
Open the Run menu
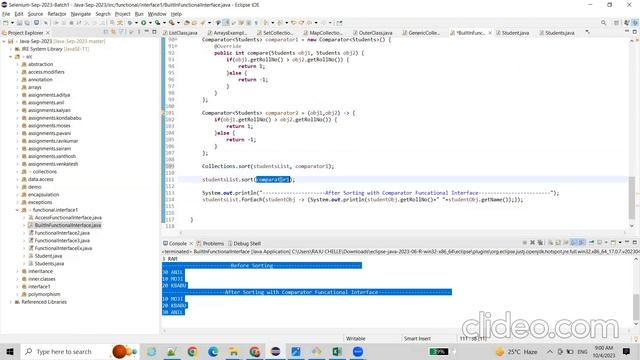coord(139,14)
